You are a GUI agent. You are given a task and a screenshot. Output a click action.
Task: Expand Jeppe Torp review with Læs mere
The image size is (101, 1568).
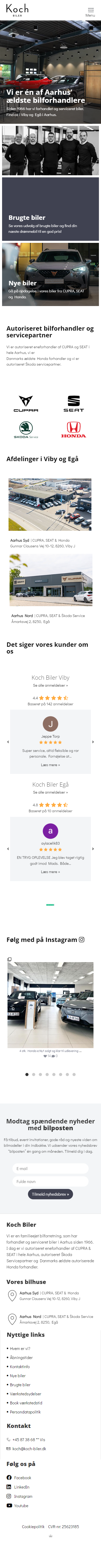click(x=51, y=765)
